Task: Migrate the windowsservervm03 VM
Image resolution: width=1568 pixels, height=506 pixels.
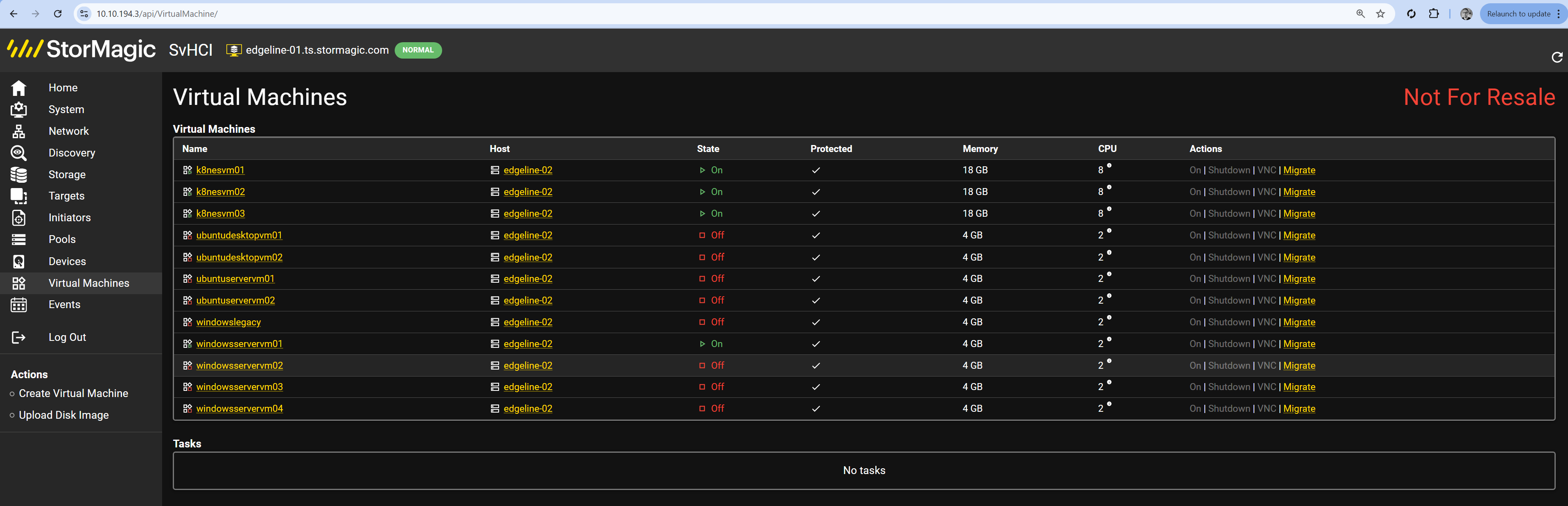Action: point(1299,387)
